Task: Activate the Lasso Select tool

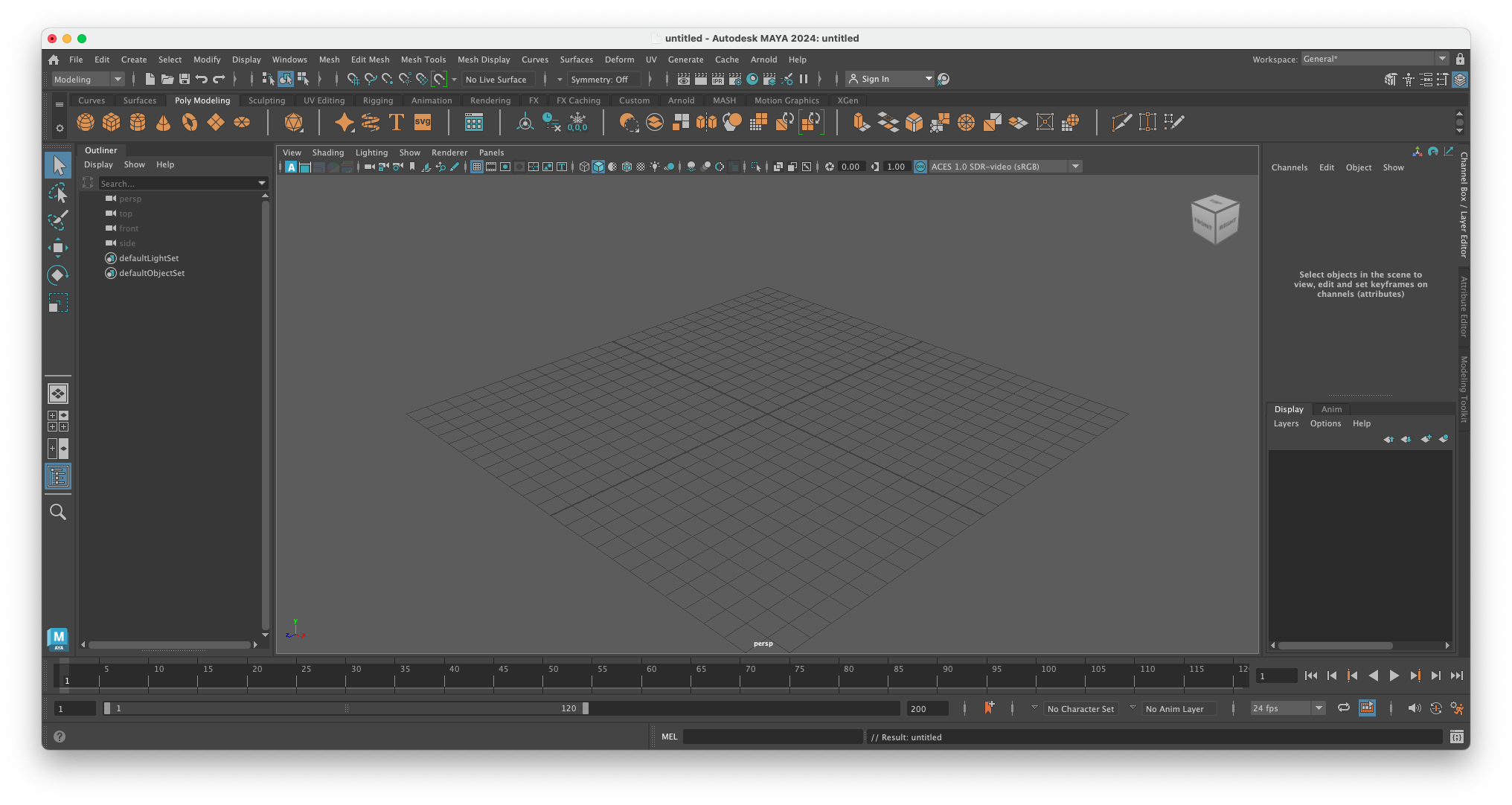Action: click(56, 193)
